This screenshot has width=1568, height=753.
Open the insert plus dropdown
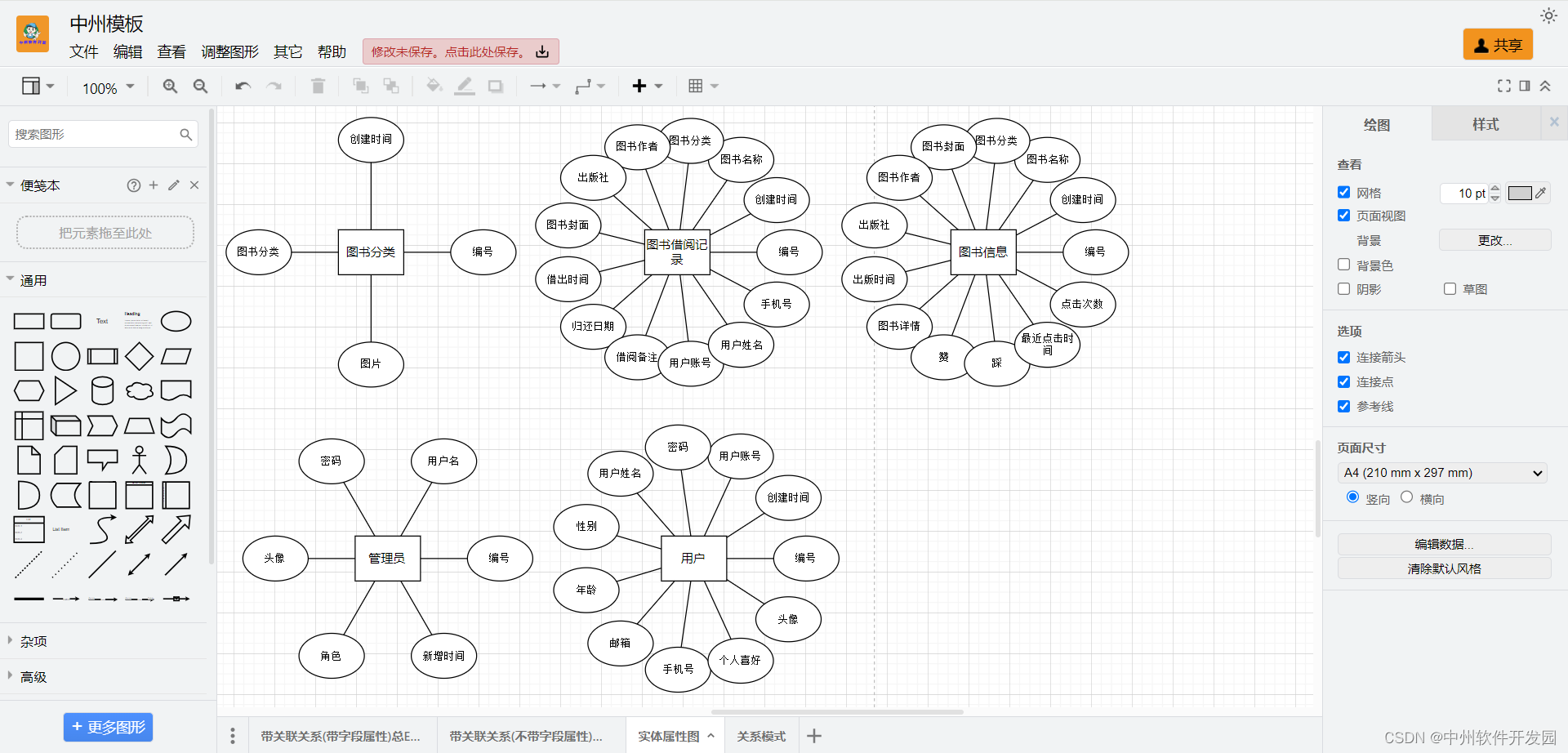pos(647,86)
